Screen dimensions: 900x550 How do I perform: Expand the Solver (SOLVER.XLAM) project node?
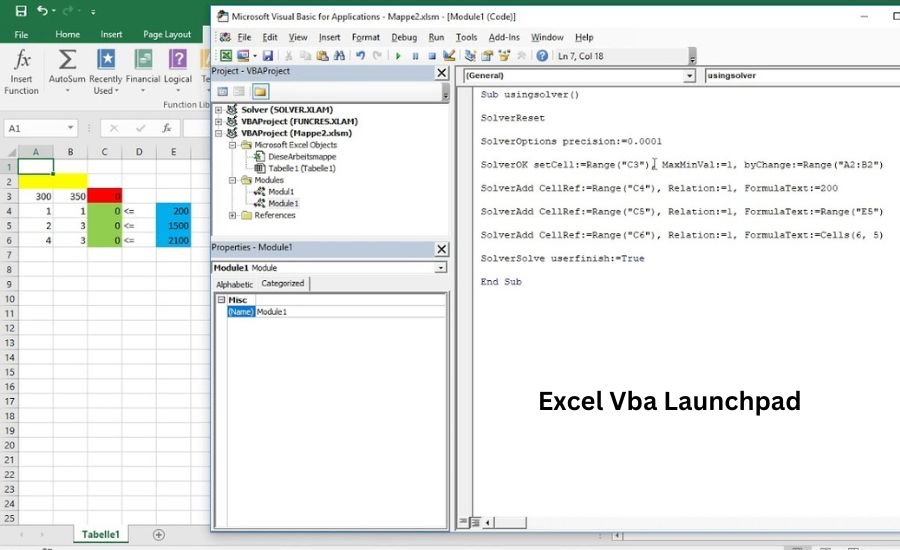218,110
